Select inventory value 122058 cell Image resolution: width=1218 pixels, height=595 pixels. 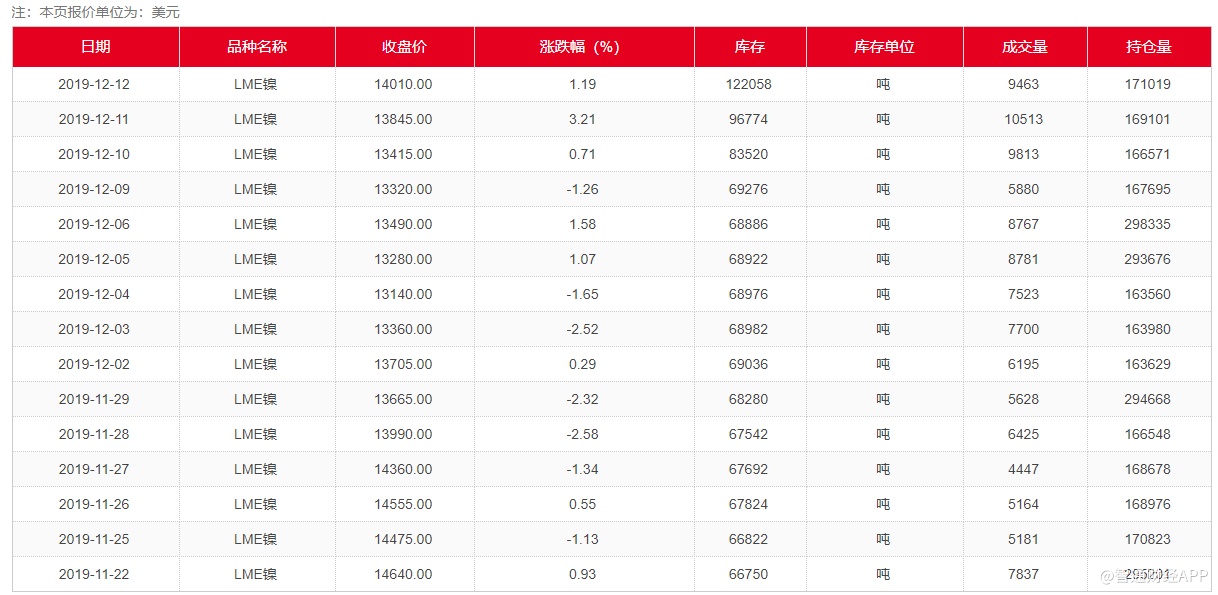coord(749,84)
